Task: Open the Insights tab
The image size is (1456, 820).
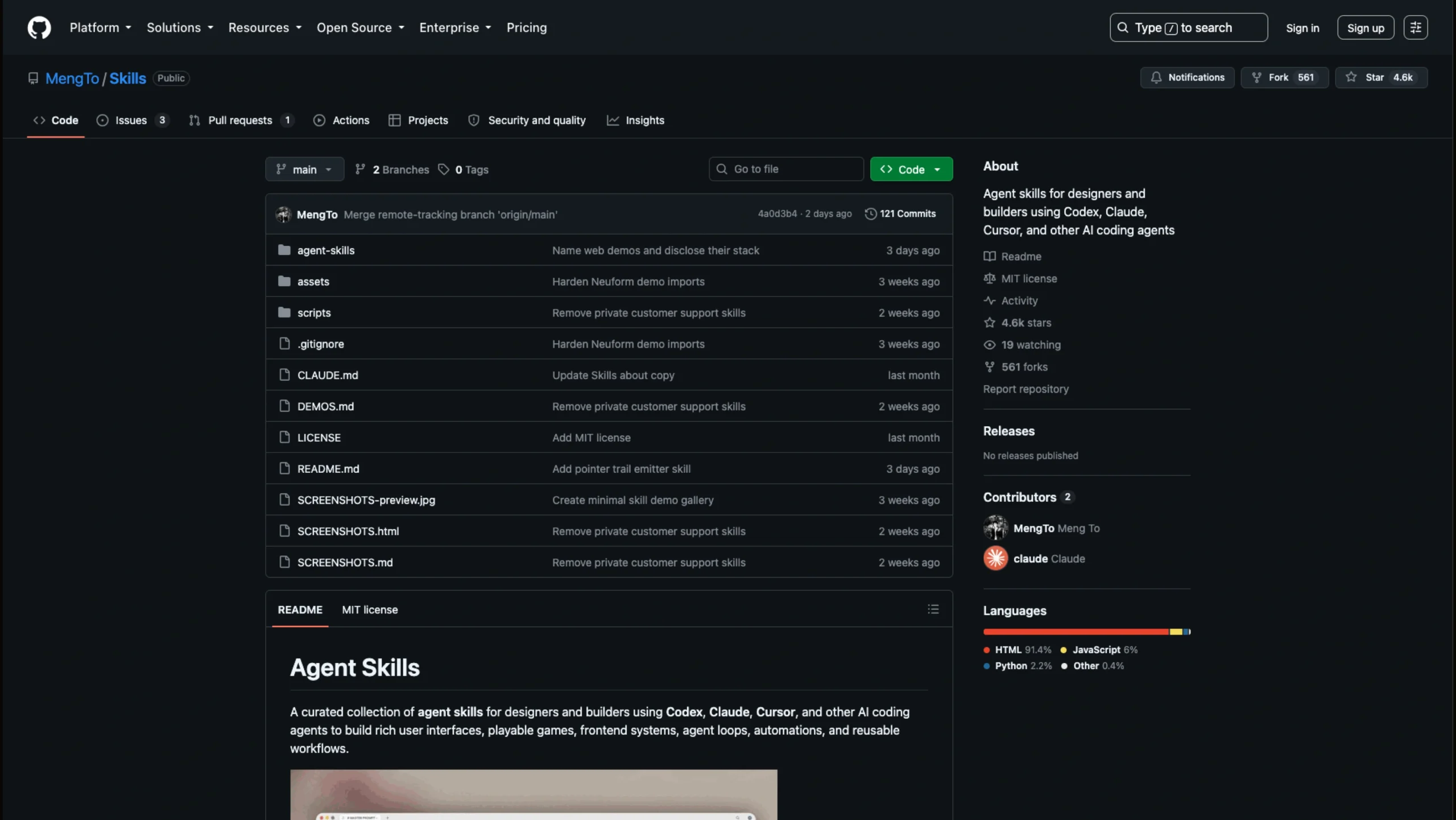Action: pyautogui.click(x=635, y=120)
